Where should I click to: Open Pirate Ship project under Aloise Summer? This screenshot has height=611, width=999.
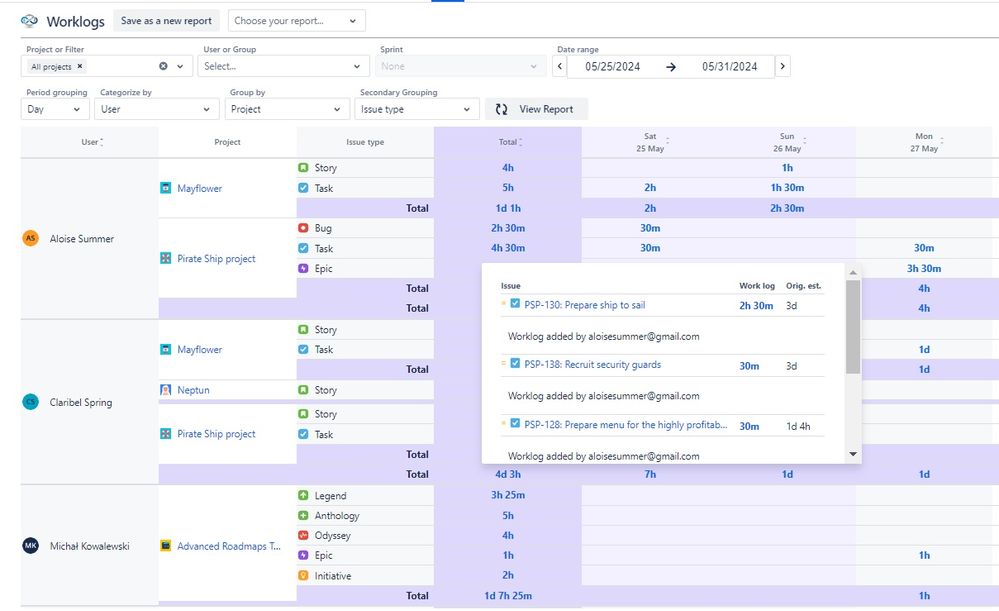[216, 258]
